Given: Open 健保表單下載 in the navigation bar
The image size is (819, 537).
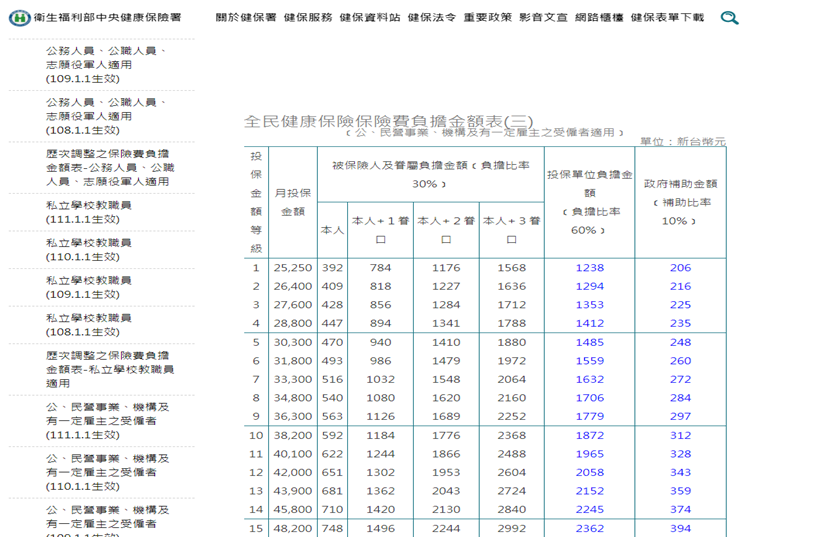Looking at the screenshot, I should (x=667, y=18).
